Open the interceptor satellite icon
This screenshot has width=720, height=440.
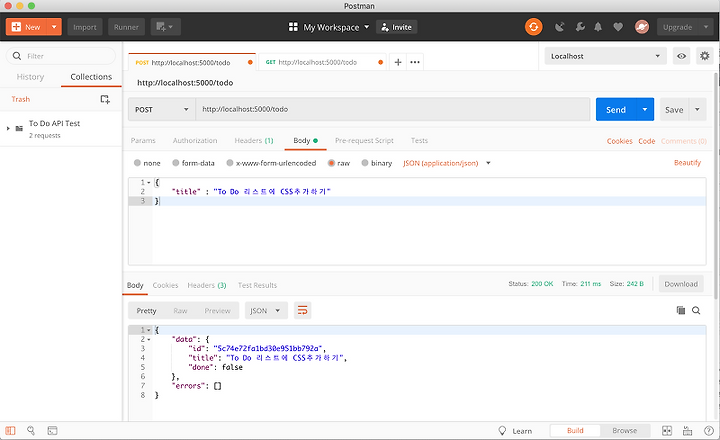point(559,27)
